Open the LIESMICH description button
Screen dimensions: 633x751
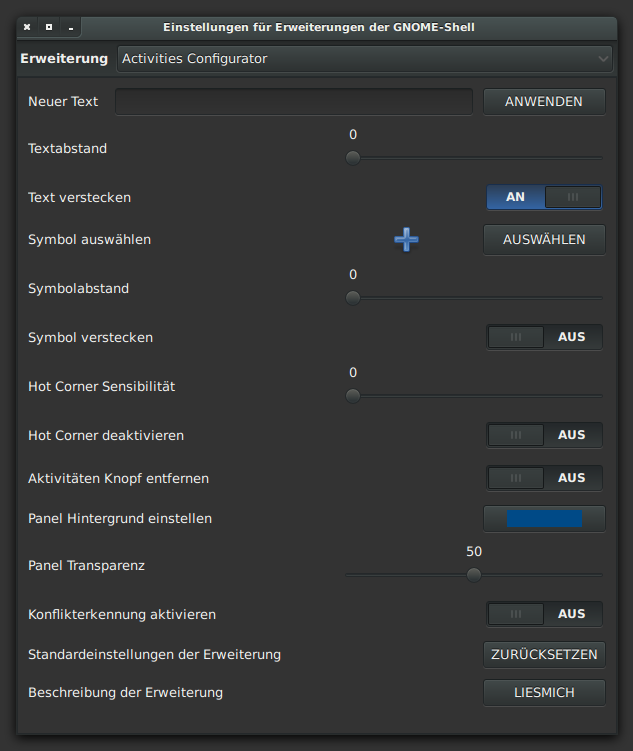[544, 693]
